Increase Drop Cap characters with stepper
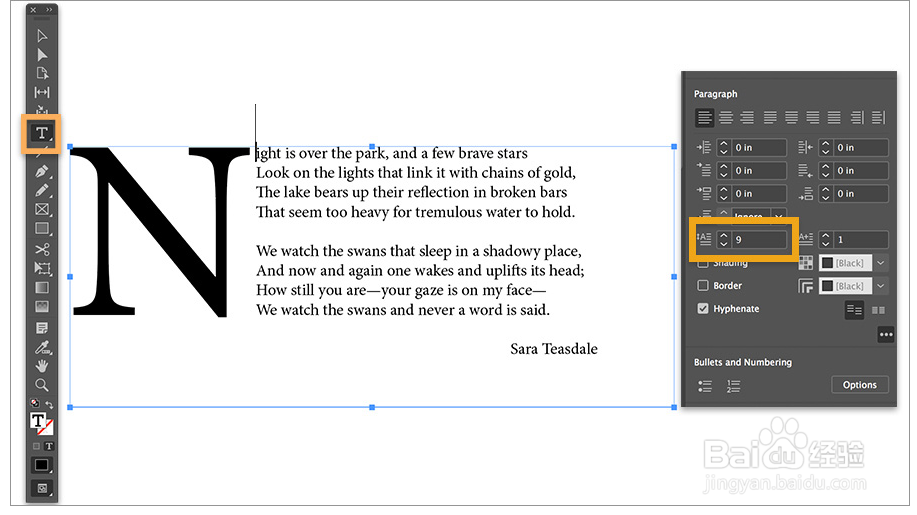Screen dimensions: 917x515 [826, 236]
